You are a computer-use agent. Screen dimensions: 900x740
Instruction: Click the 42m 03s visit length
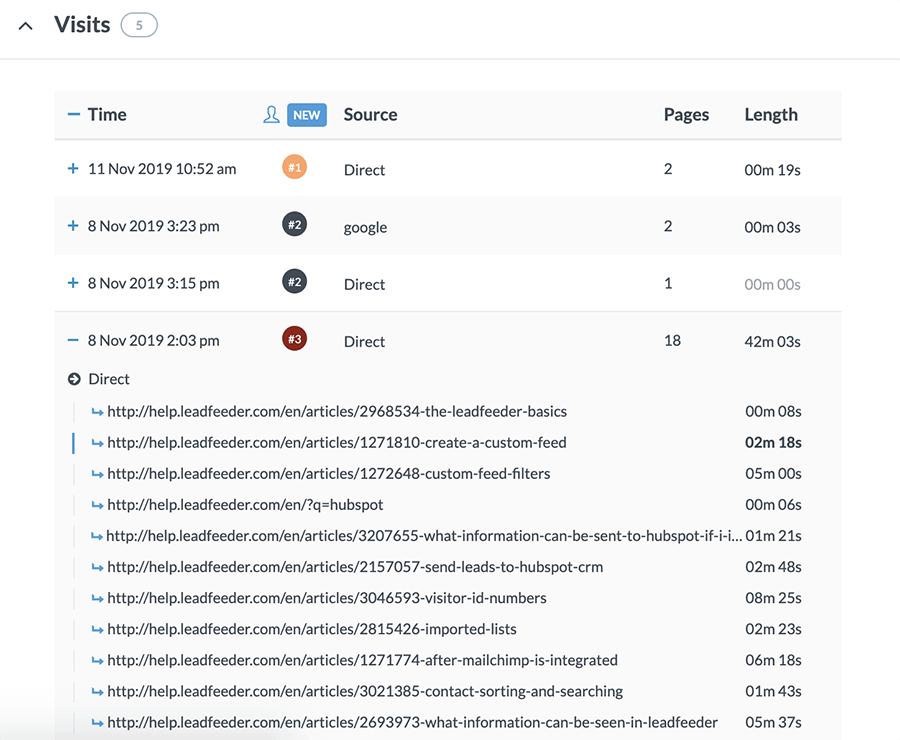pos(772,342)
